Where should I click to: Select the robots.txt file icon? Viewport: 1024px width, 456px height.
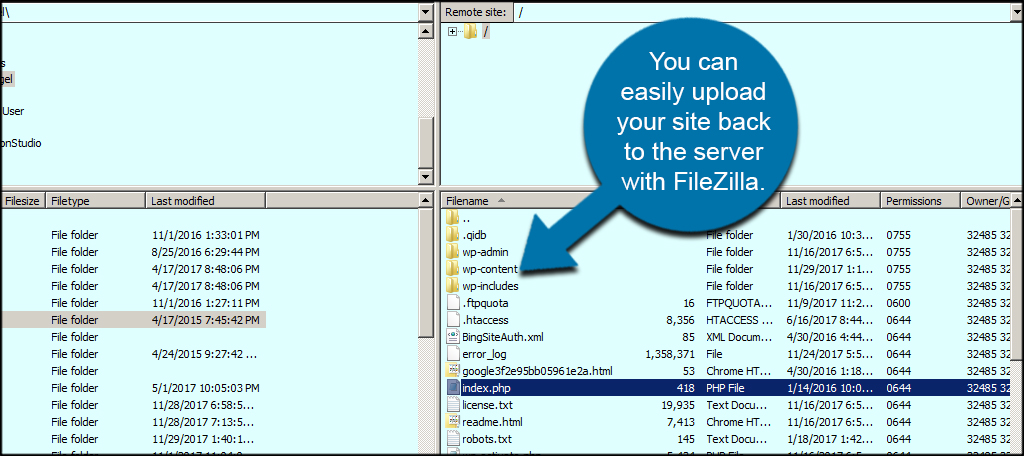point(453,438)
